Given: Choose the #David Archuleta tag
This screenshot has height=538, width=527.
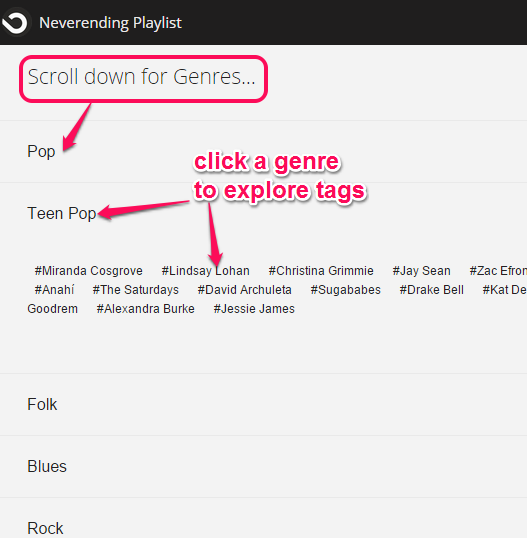Looking at the screenshot, I should pyautogui.click(x=244, y=290).
